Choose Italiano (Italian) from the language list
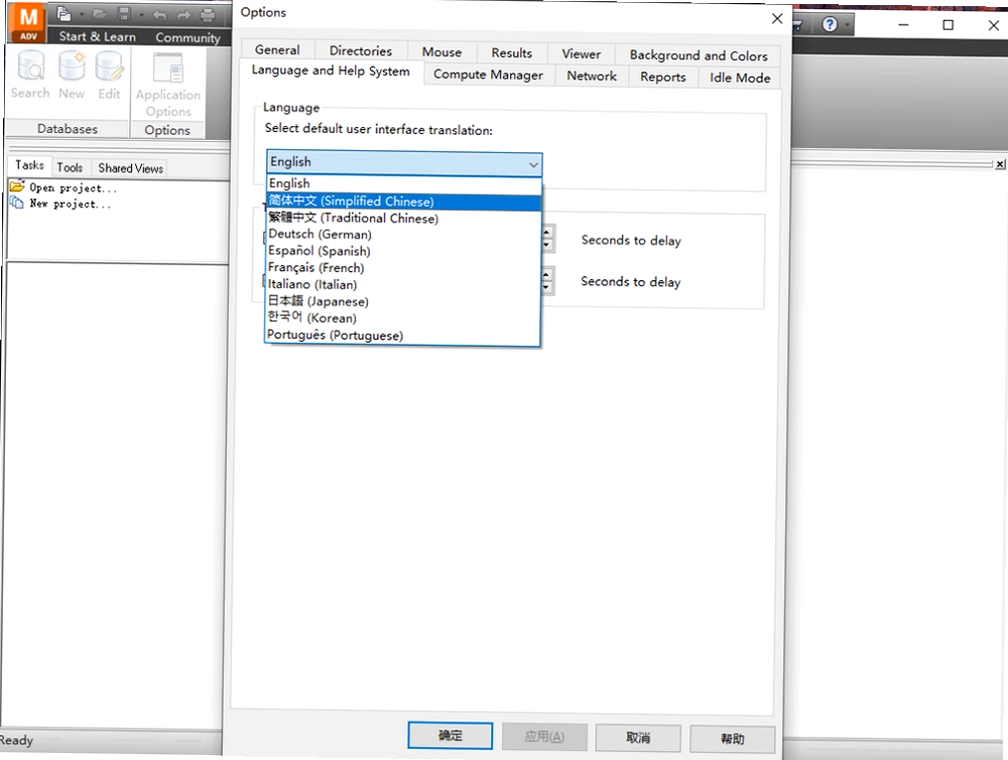Viewport: 1008px width, 760px height. 403,284
